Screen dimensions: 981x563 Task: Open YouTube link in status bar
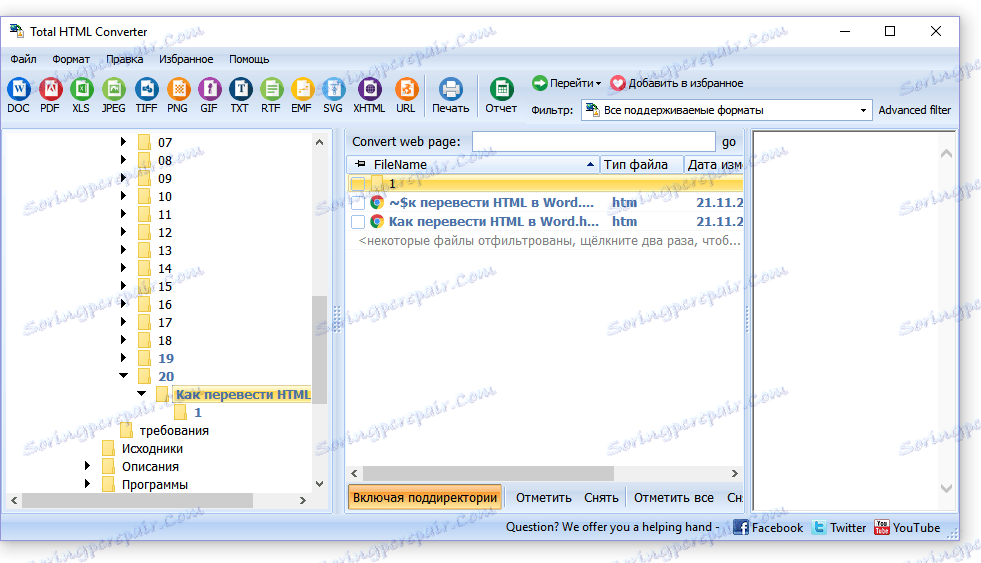click(x=907, y=527)
